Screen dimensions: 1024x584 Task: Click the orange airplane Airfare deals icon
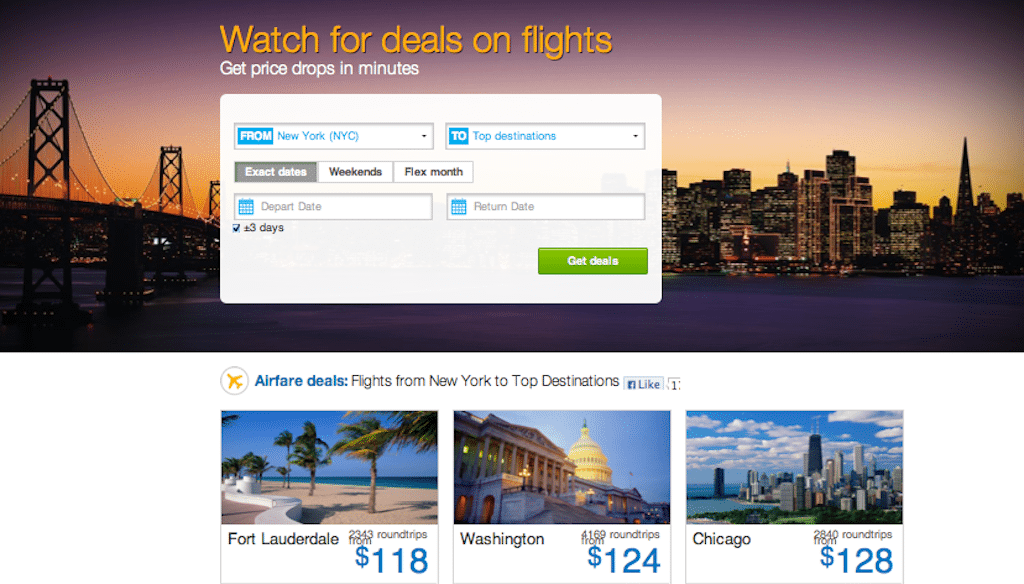234,381
